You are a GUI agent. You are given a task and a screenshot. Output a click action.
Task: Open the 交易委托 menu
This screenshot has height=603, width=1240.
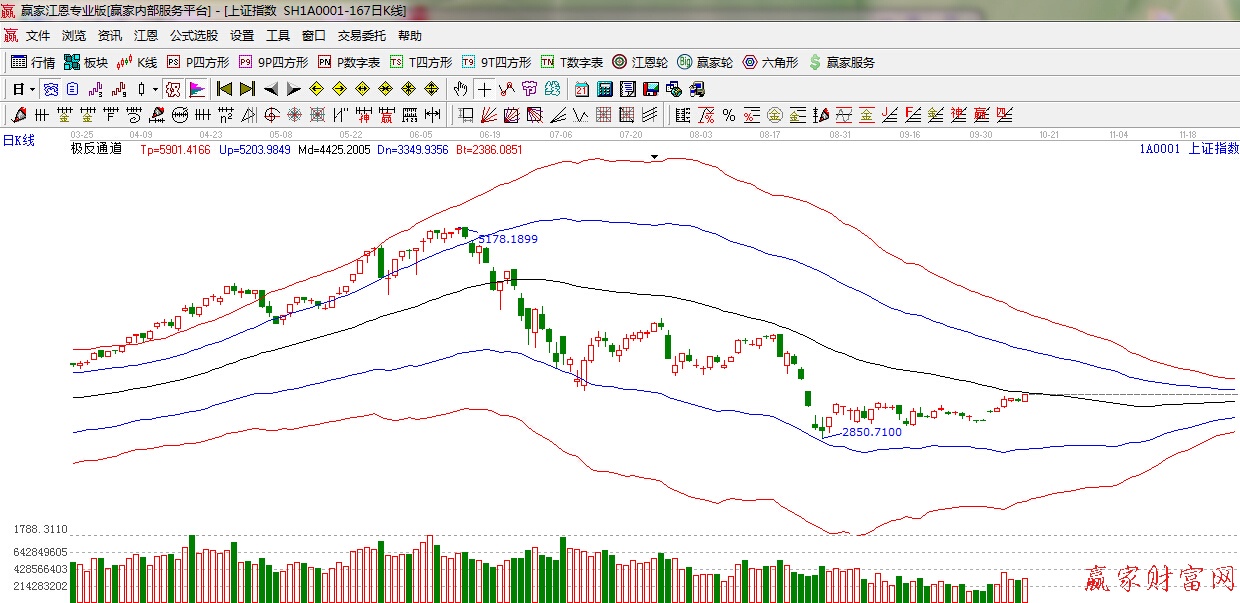point(361,36)
